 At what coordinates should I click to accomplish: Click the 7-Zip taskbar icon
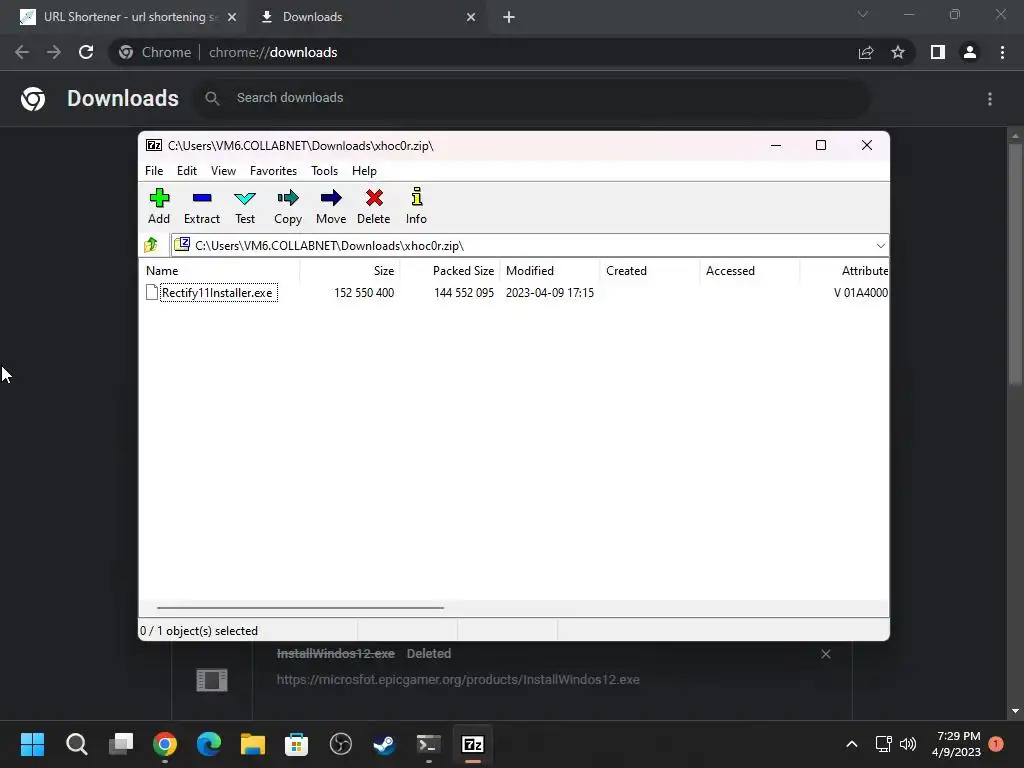473,744
